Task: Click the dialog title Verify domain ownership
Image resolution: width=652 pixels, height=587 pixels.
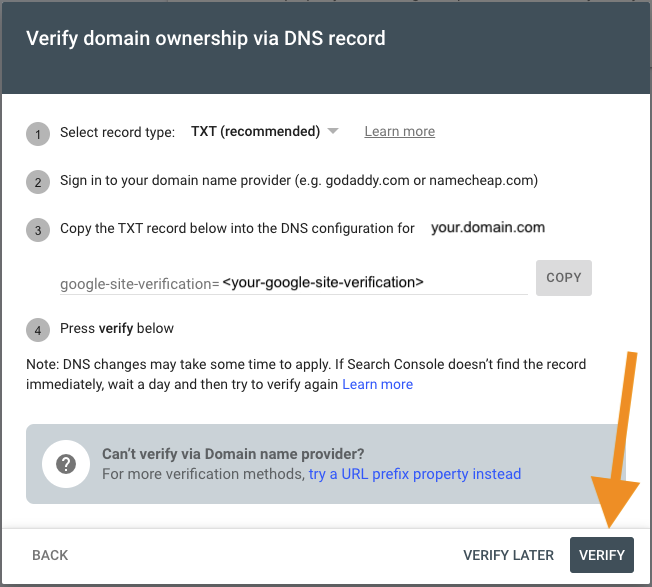Action: coord(206,38)
